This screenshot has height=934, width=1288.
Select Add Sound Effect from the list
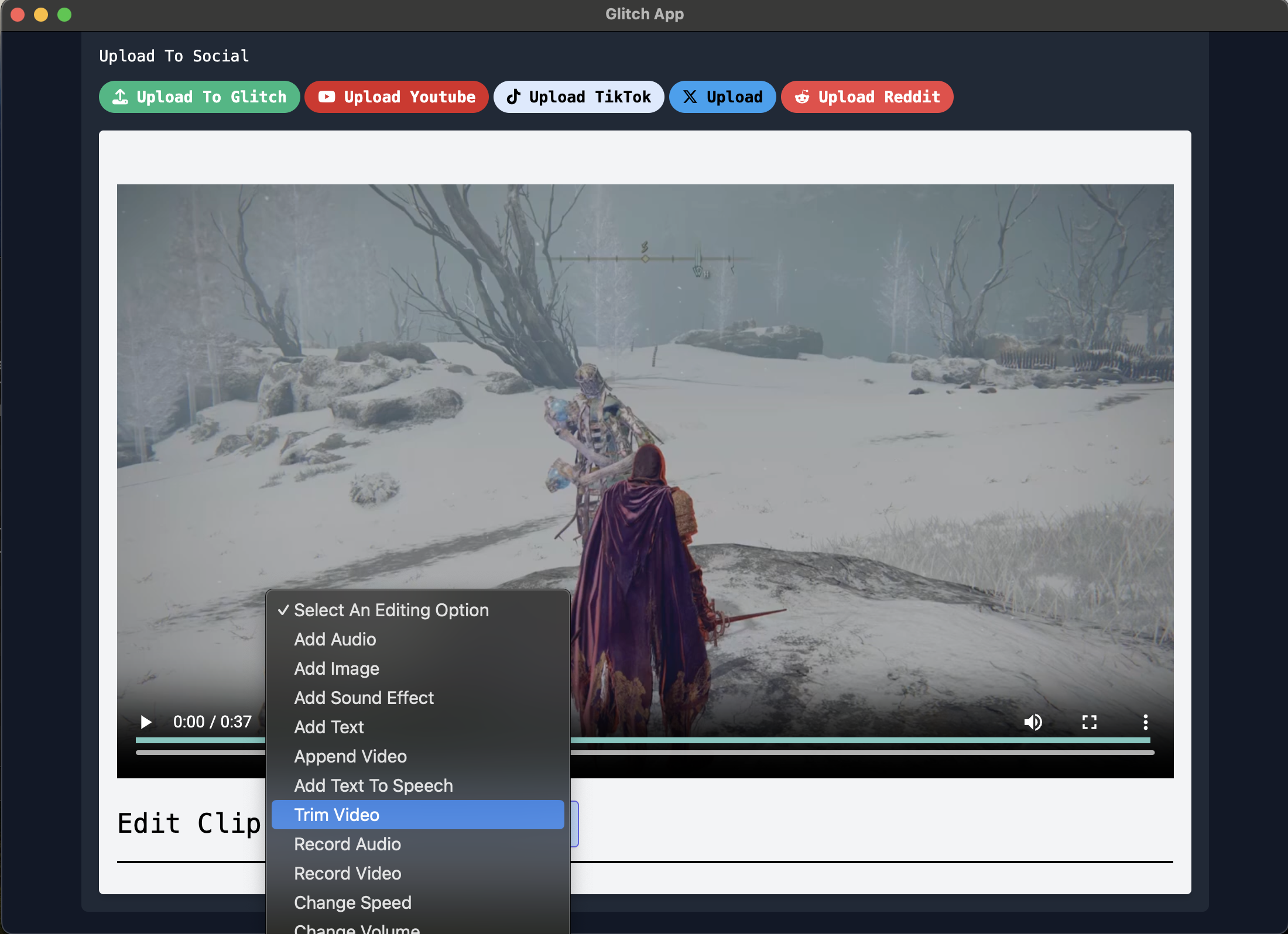364,698
